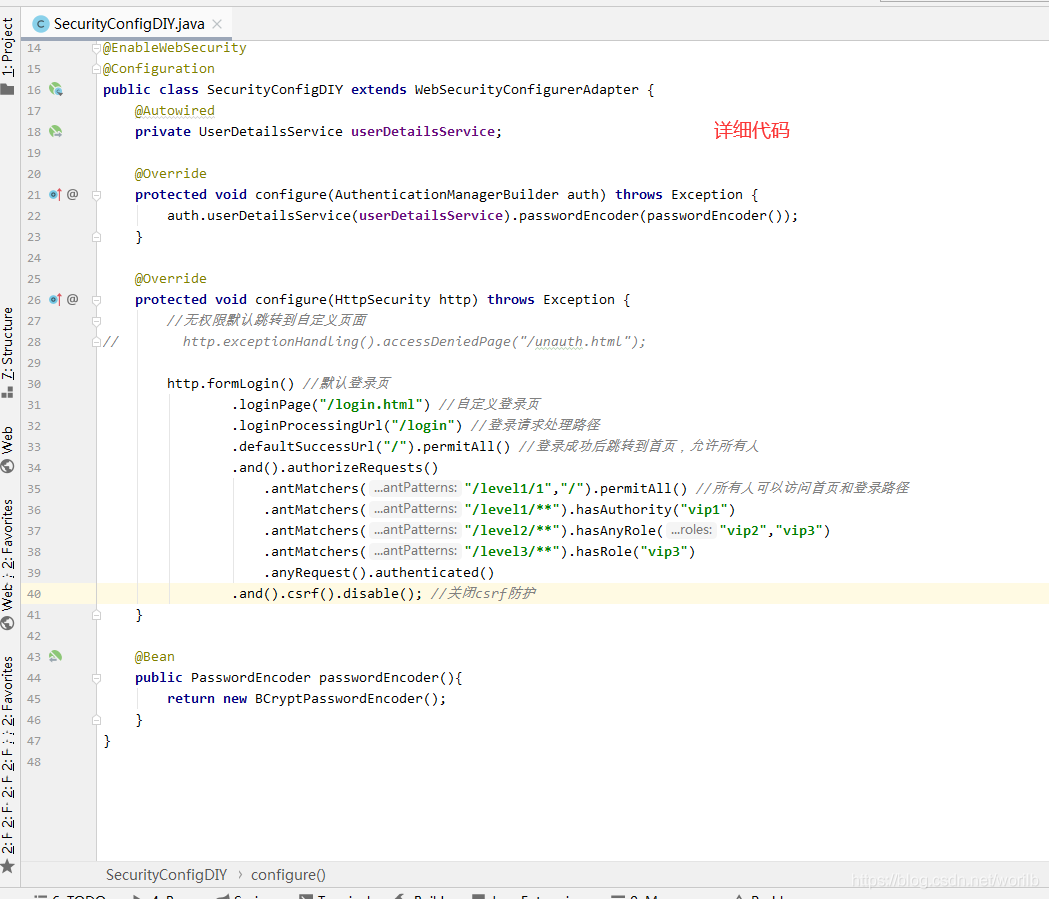This screenshot has width=1049, height=899.
Task: Click the fold end marker on line 46
Action: (96, 720)
